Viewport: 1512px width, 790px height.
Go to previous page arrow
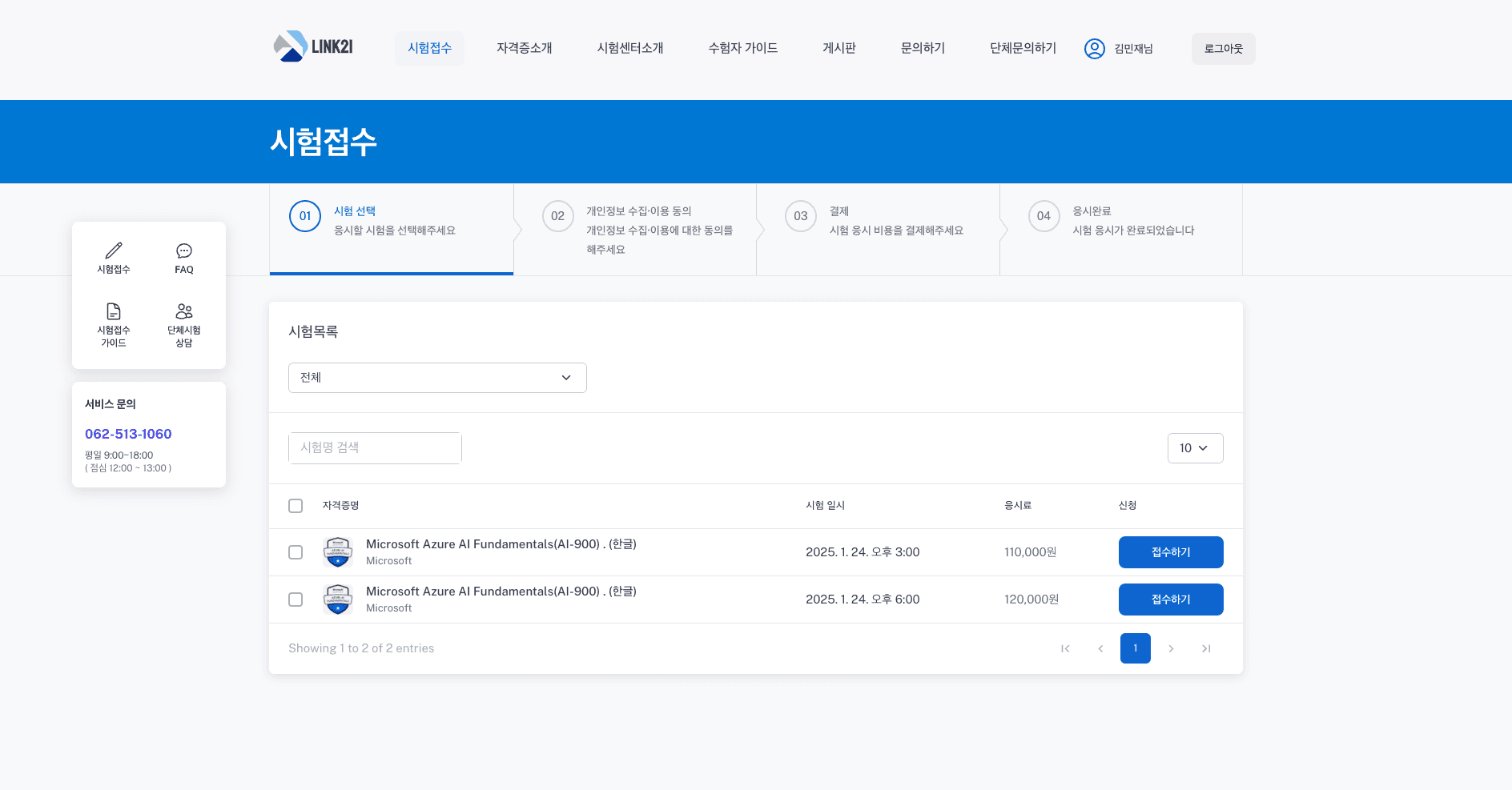coord(1100,648)
